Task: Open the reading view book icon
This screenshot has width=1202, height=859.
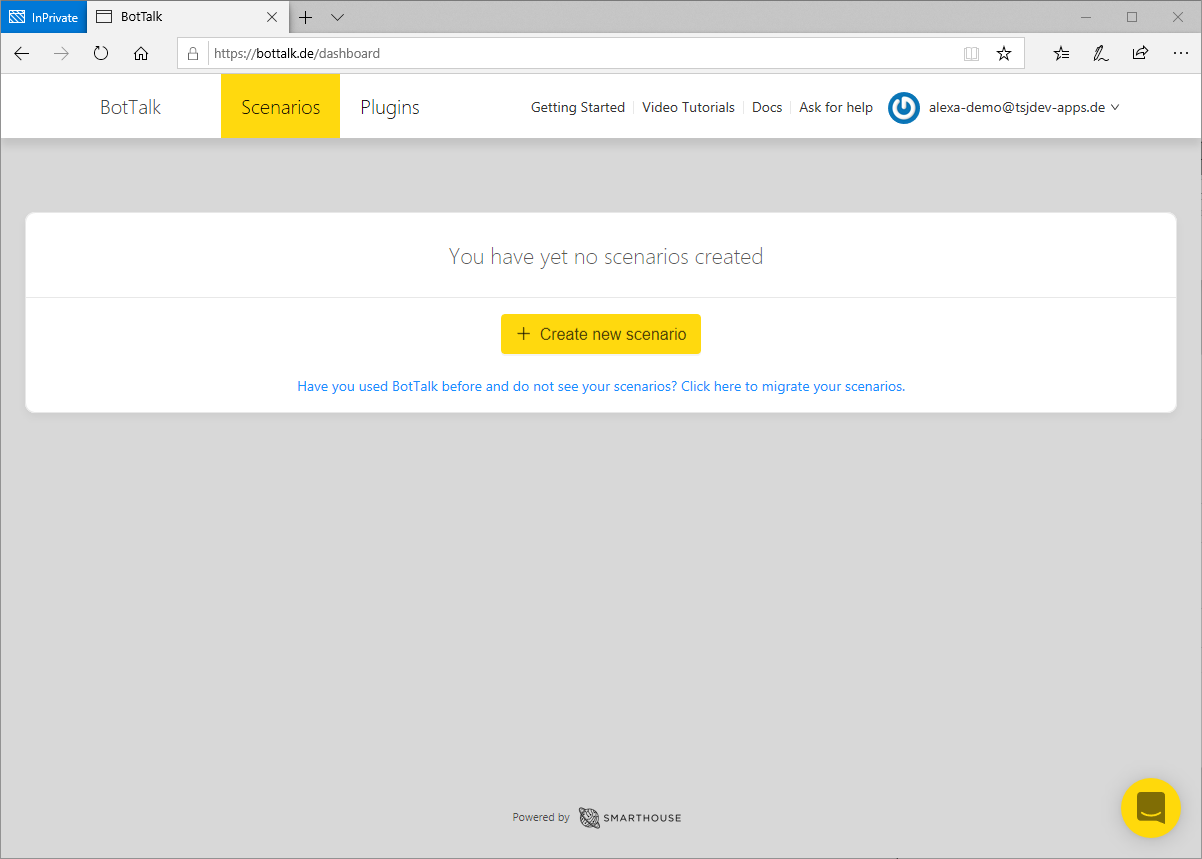Action: click(x=971, y=54)
